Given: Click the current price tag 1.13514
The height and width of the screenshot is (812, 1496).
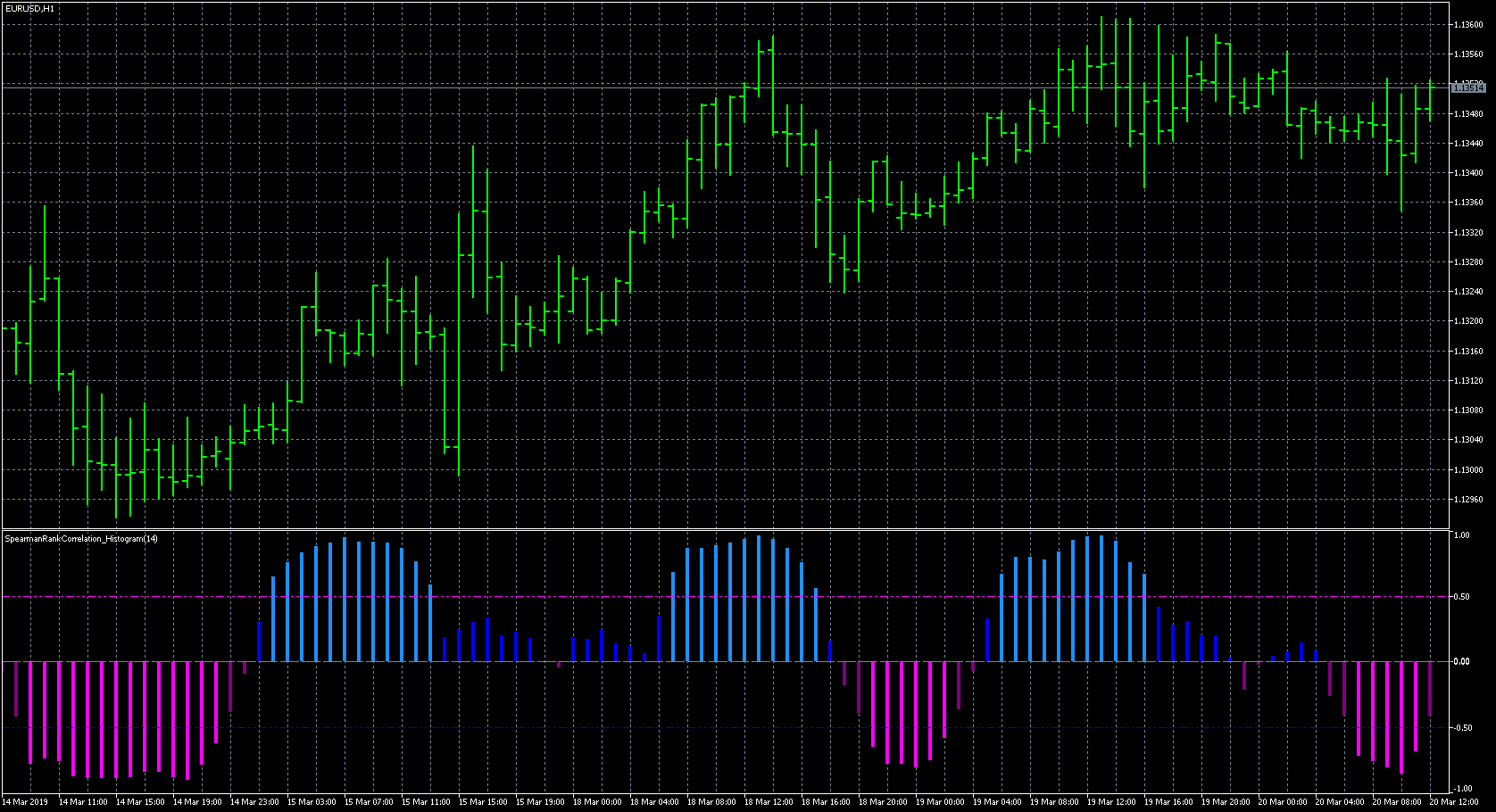Looking at the screenshot, I should pyautogui.click(x=1468, y=87).
